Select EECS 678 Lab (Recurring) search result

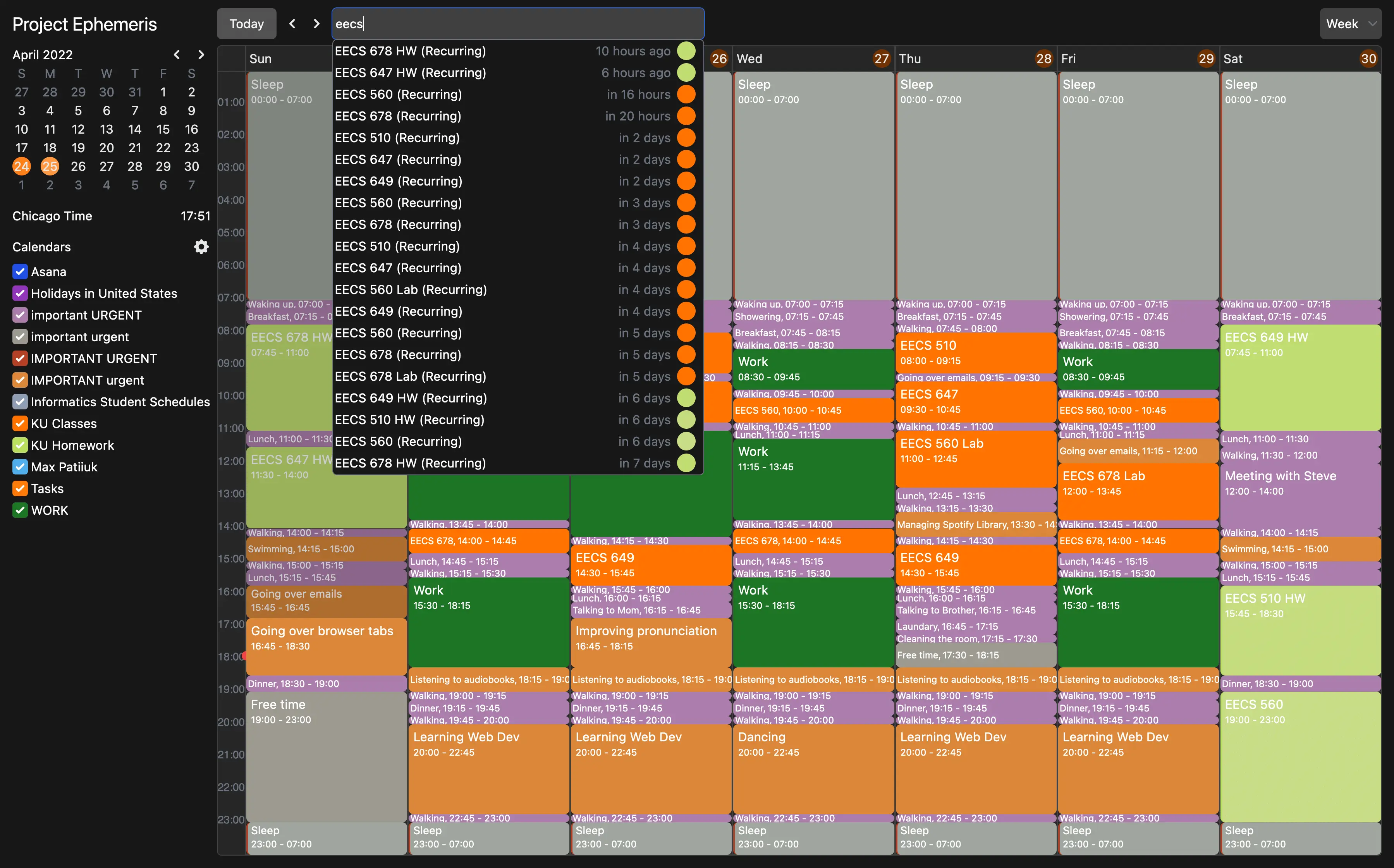(x=410, y=376)
